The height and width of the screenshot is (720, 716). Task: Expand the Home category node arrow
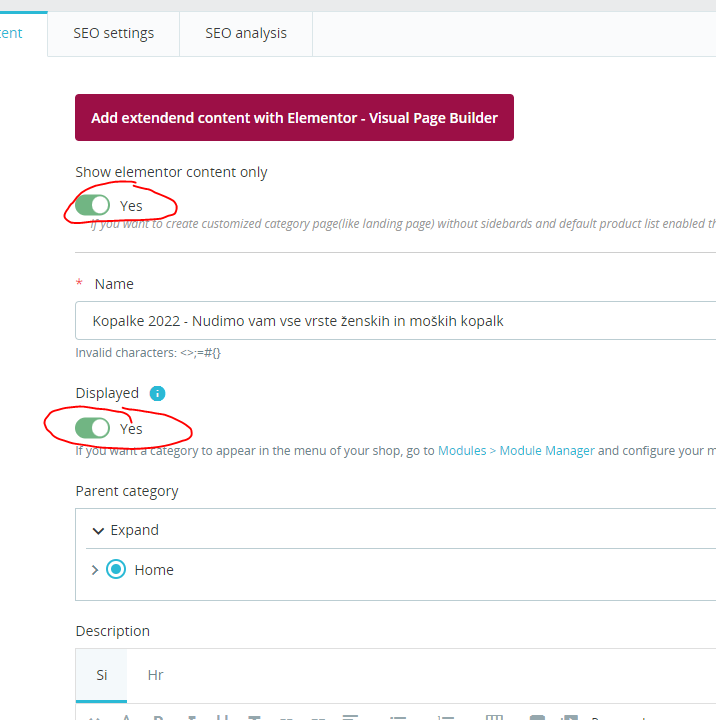point(95,570)
